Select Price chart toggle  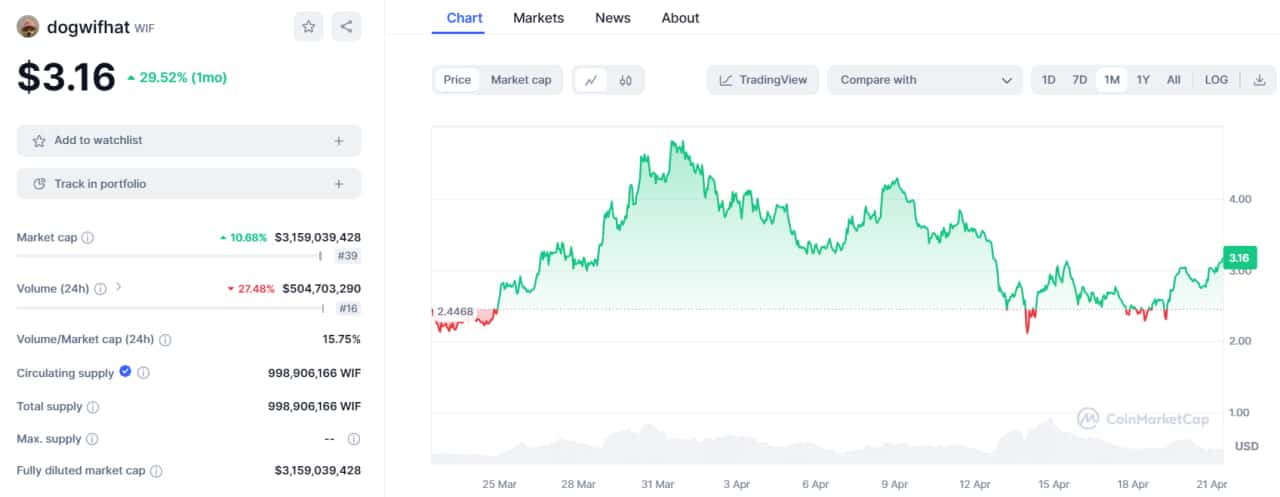(x=457, y=80)
